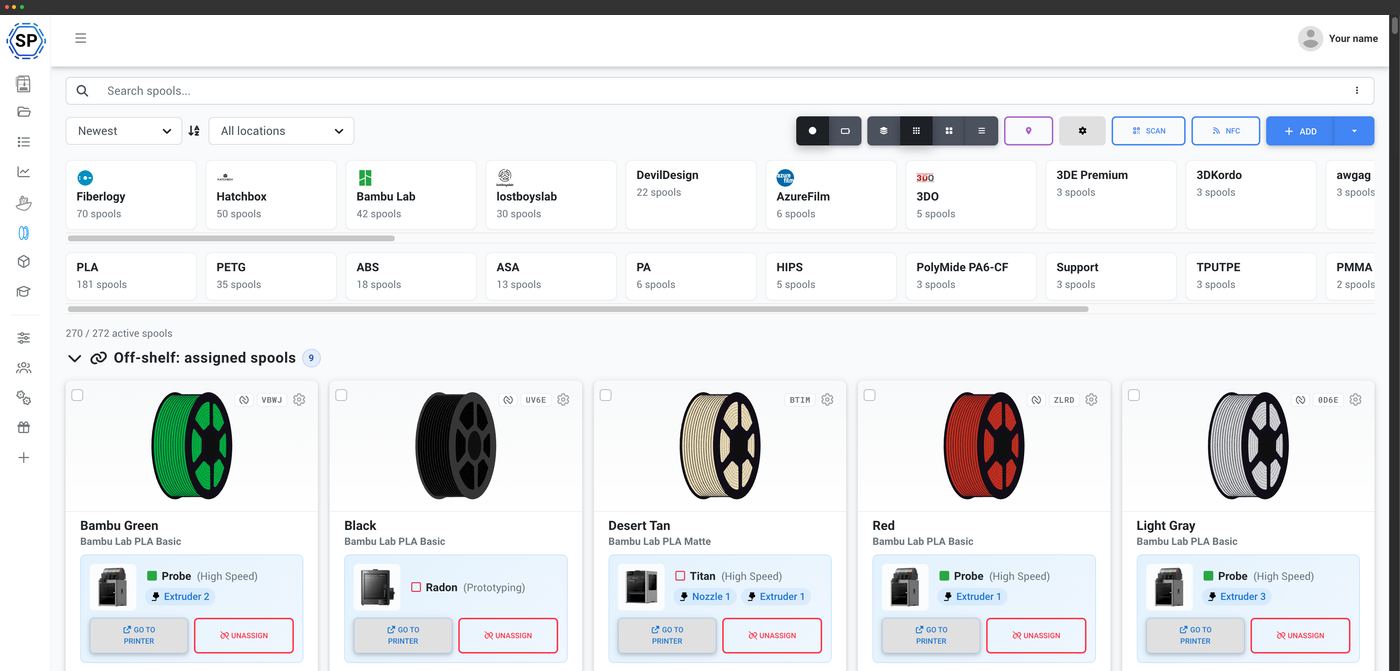Open the users group icon in sidebar

point(24,368)
